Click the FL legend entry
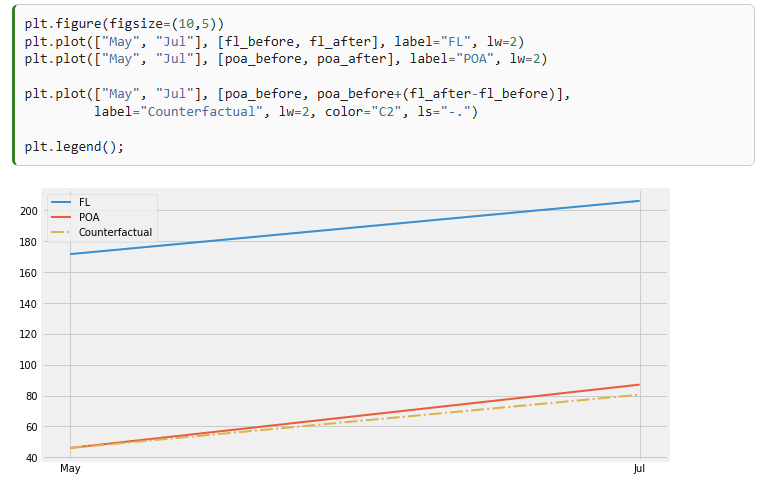 tap(71, 202)
